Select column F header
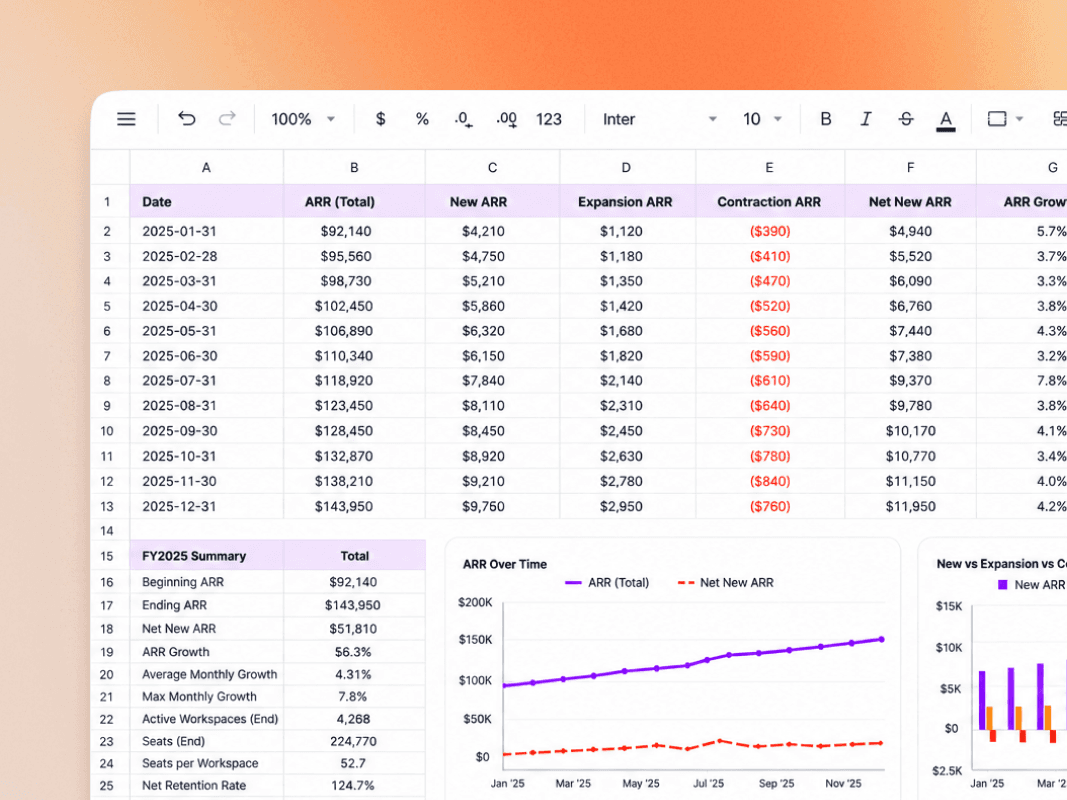The width and height of the screenshot is (1067, 800). [x=910, y=167]
